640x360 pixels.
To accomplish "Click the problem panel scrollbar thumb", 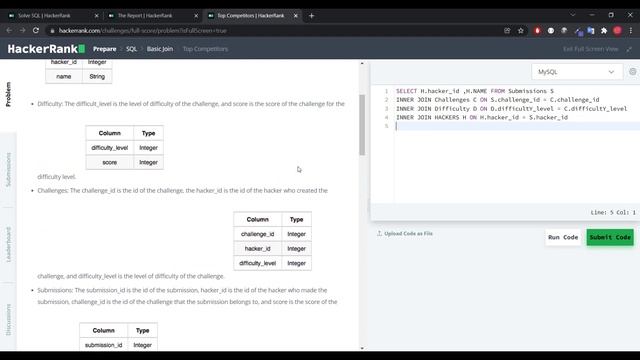I will [362, 125].
